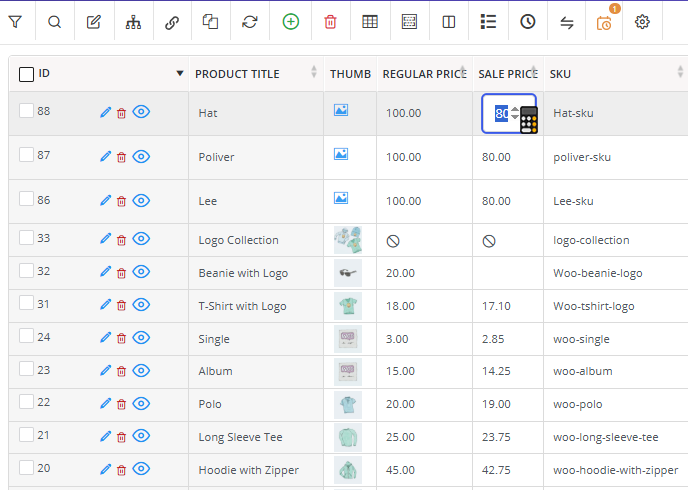Open the Hoodie with Zipper thumbnail
688x490 pixels.
click(x=348, y=470)
